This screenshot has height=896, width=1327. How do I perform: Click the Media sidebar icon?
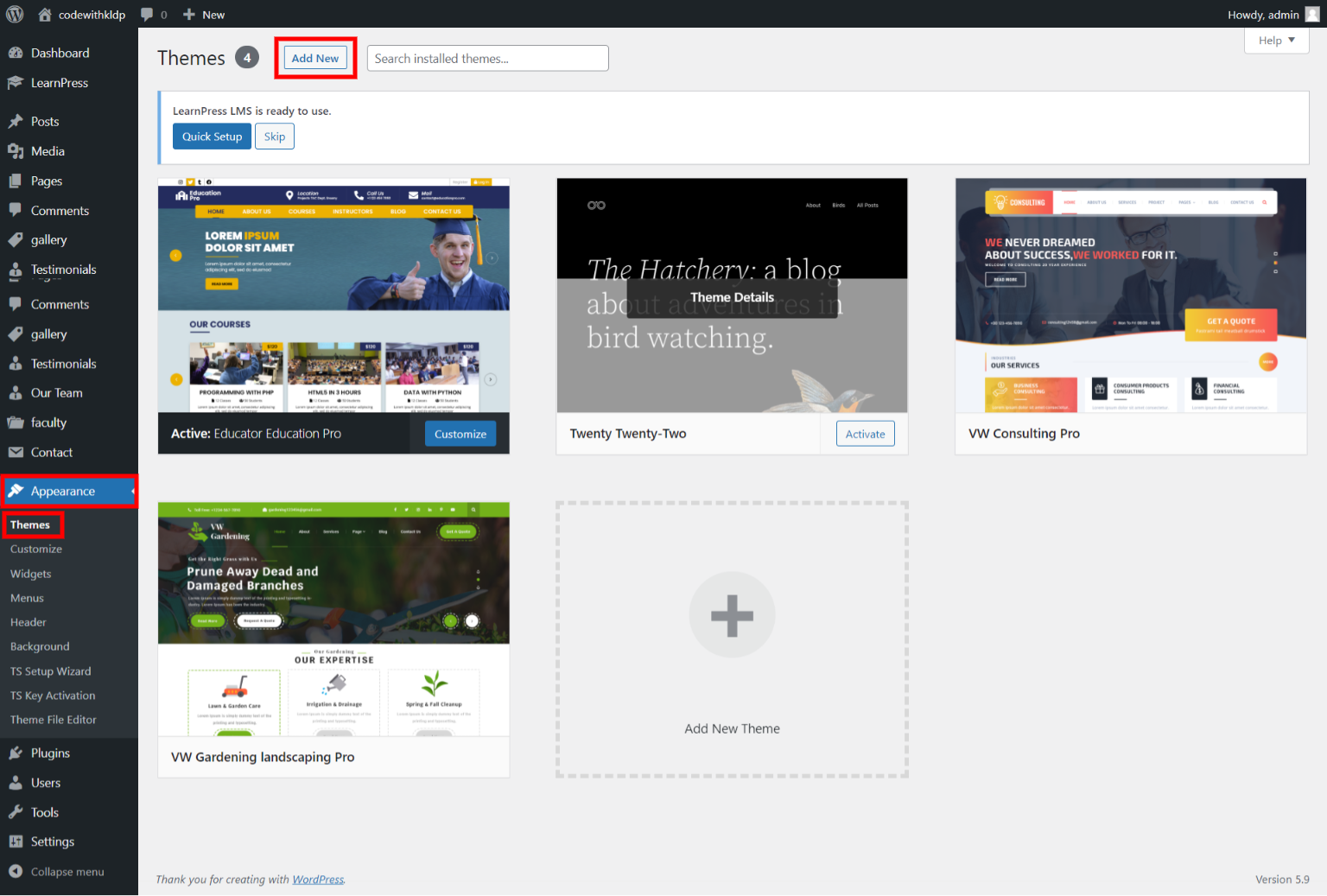click(x=16, y=151)
